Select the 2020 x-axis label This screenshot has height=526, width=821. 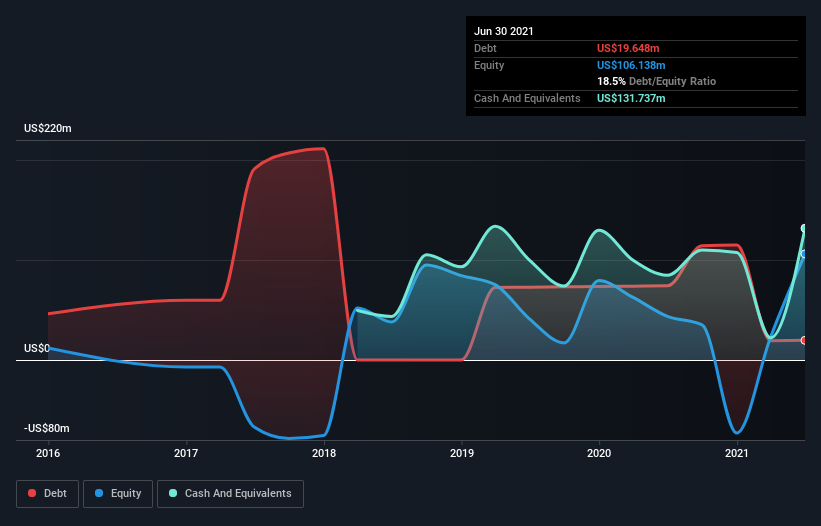coord(599,453)
